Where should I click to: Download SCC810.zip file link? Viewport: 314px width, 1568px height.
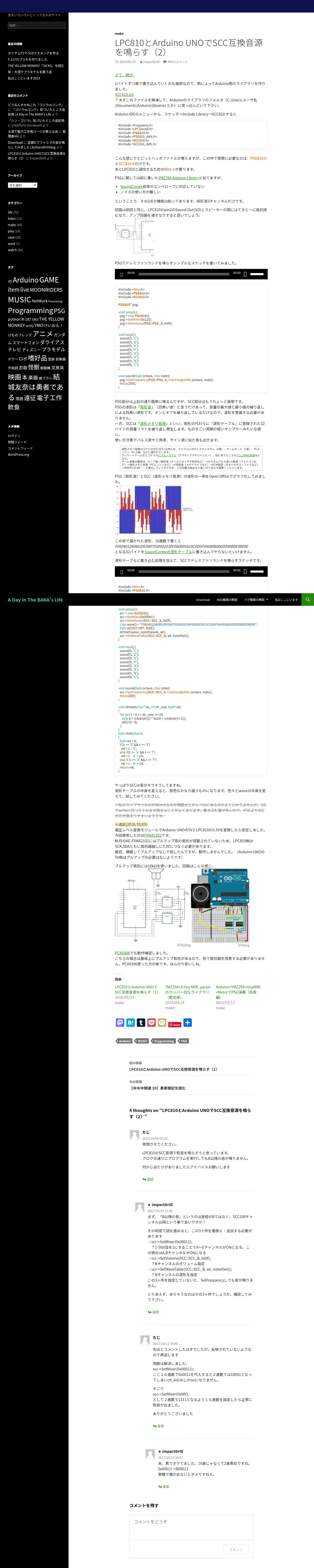[124, 94]
